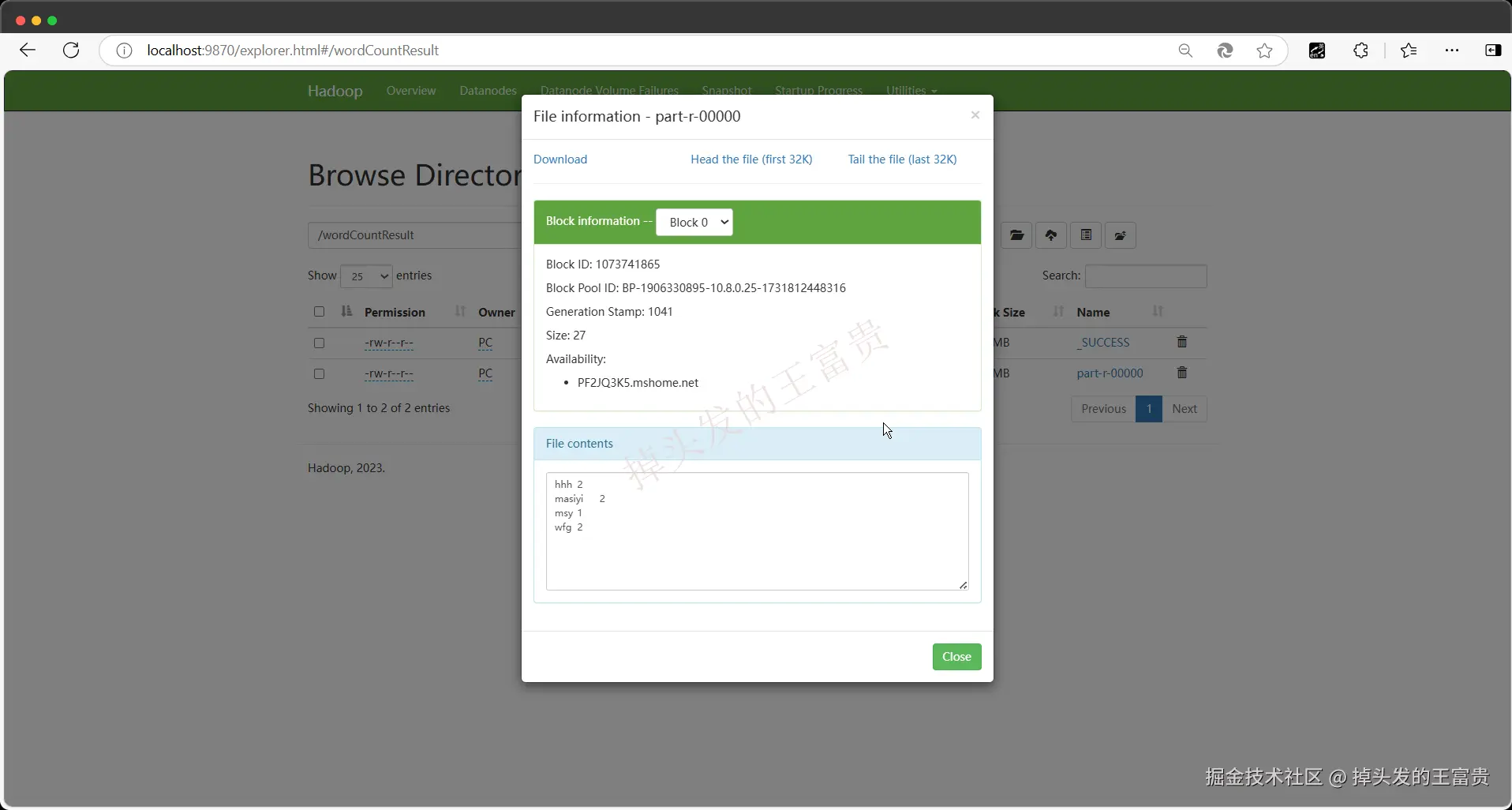Screen dimensions: 1512x810
Task: Check the first row's checkbox for _SUCCESS
Action: coord(319,343)
